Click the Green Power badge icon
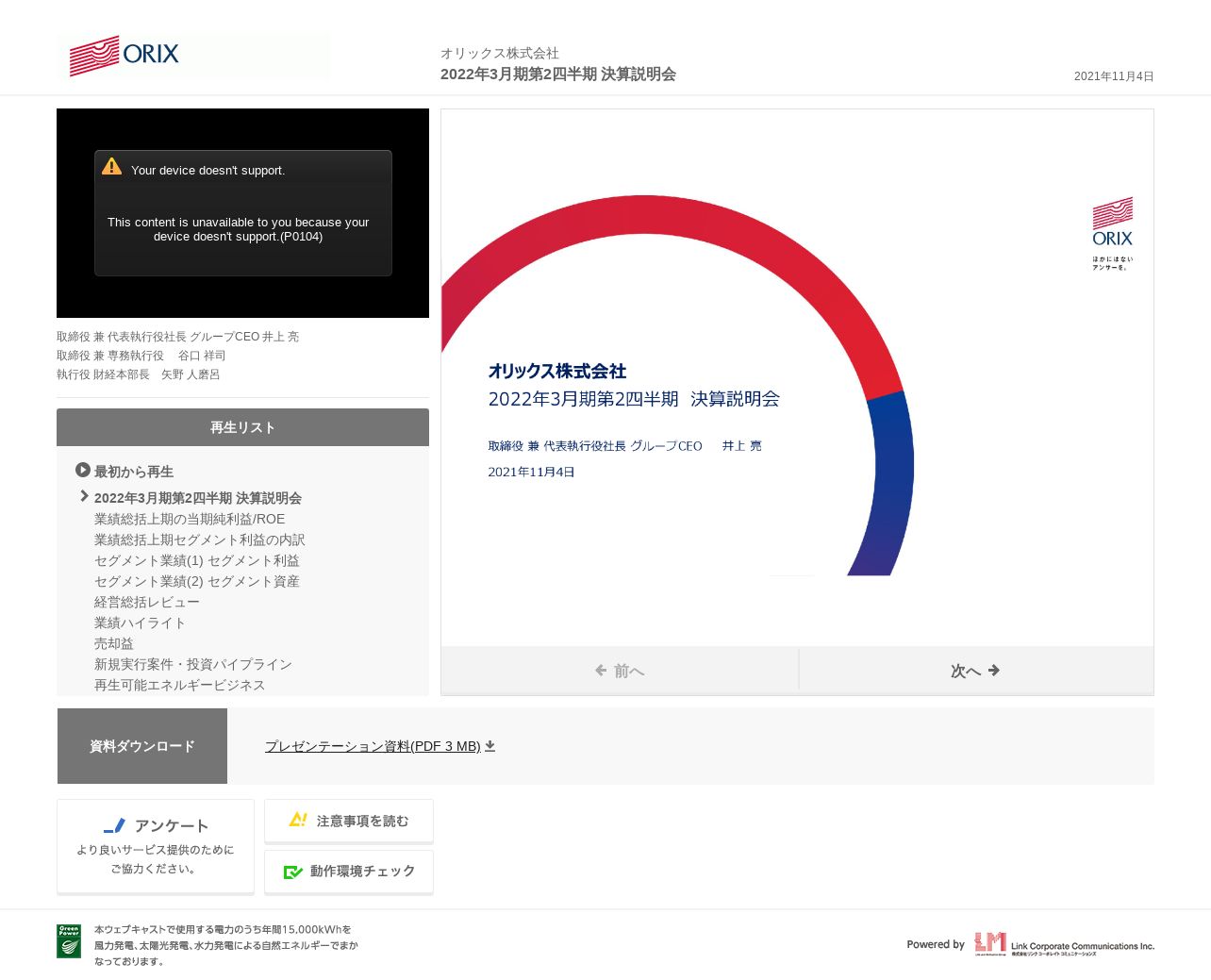The image size is (1211, 980). tap(69, 941)
